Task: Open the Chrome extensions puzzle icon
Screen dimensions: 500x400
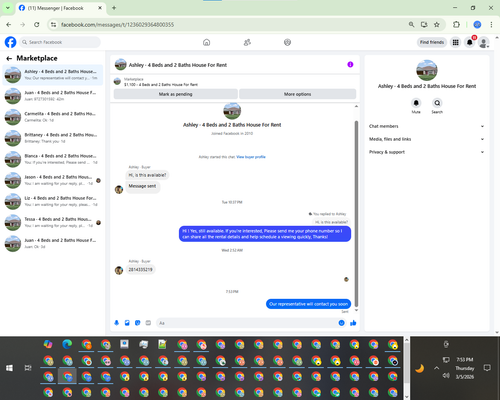Action: click(x=456, y=25)
